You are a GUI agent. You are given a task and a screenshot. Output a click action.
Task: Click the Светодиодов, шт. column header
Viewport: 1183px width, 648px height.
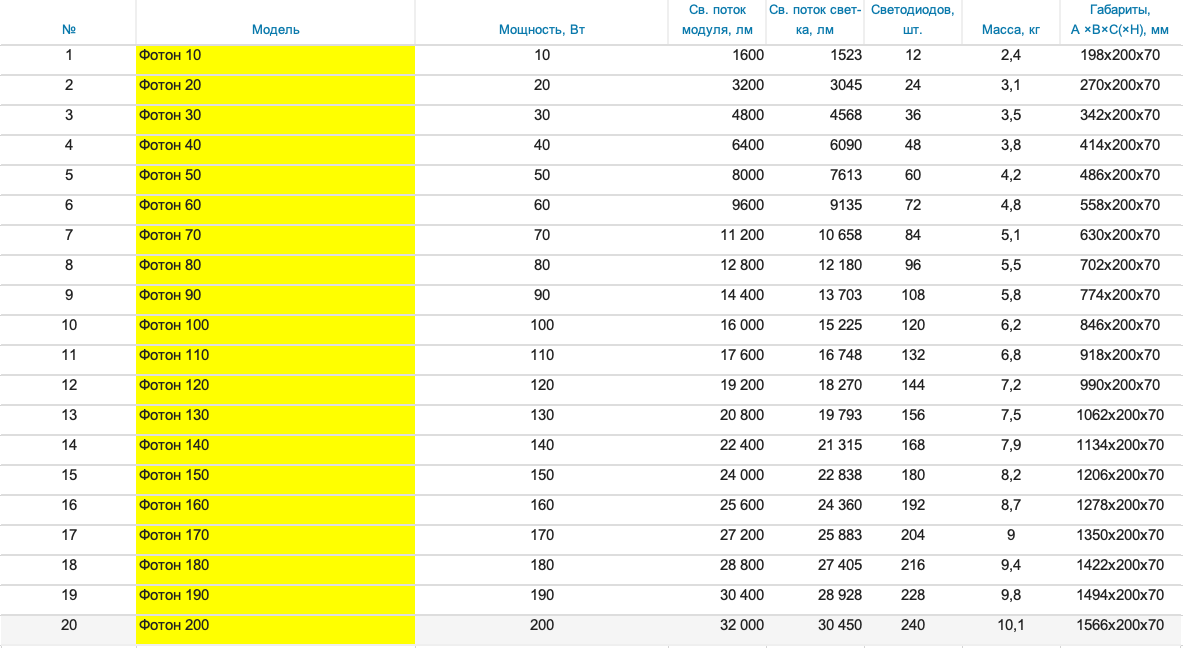pyautogui.click(x=913, y=20)
